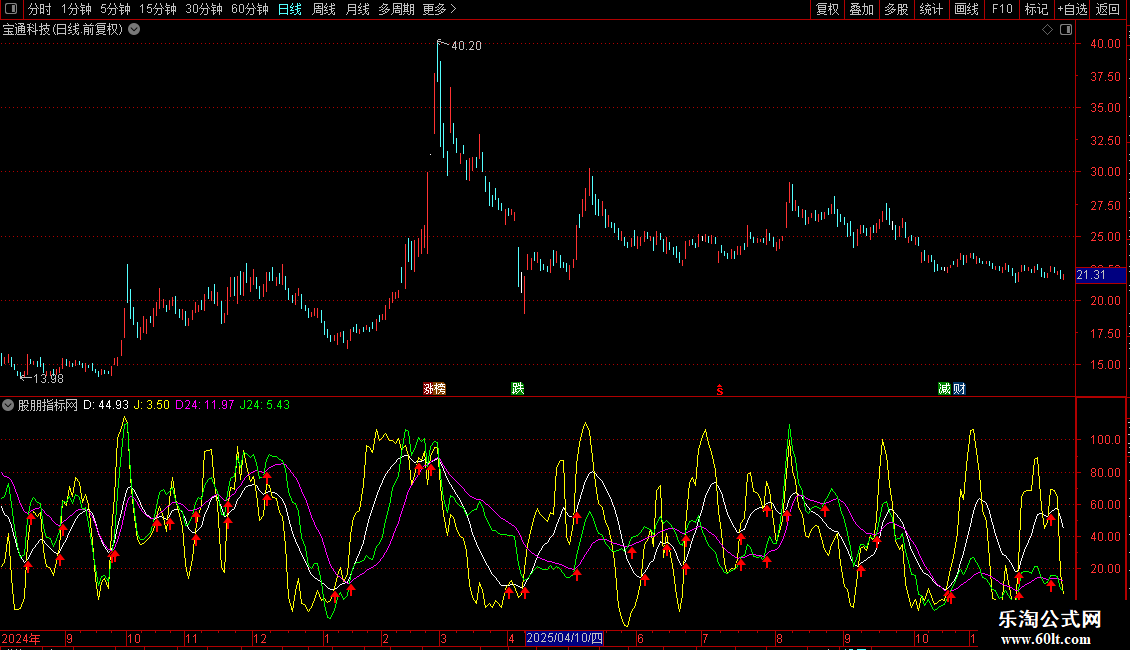The width and height of the screenshot is (1130, 650).
Task: Click the 2024年 year label on time axis
Action: 21,638
